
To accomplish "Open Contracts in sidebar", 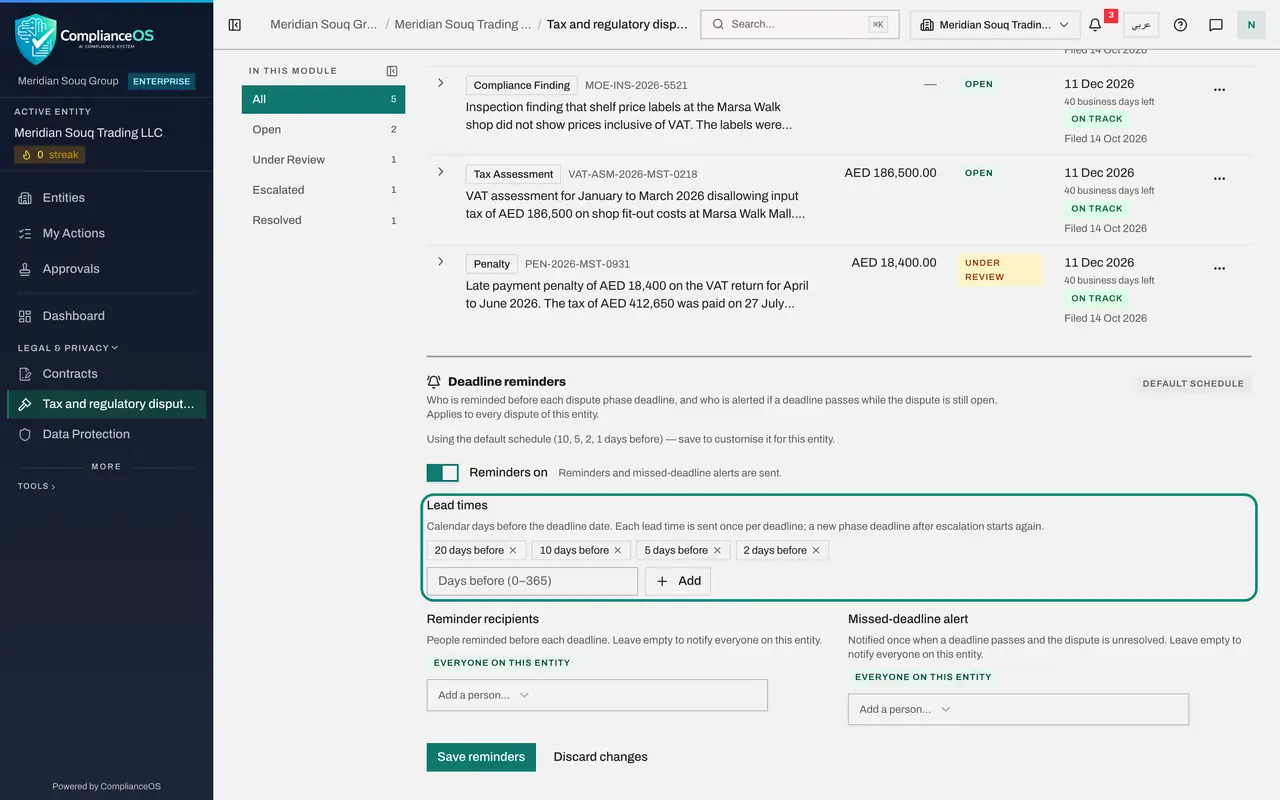I will [106, 374].
